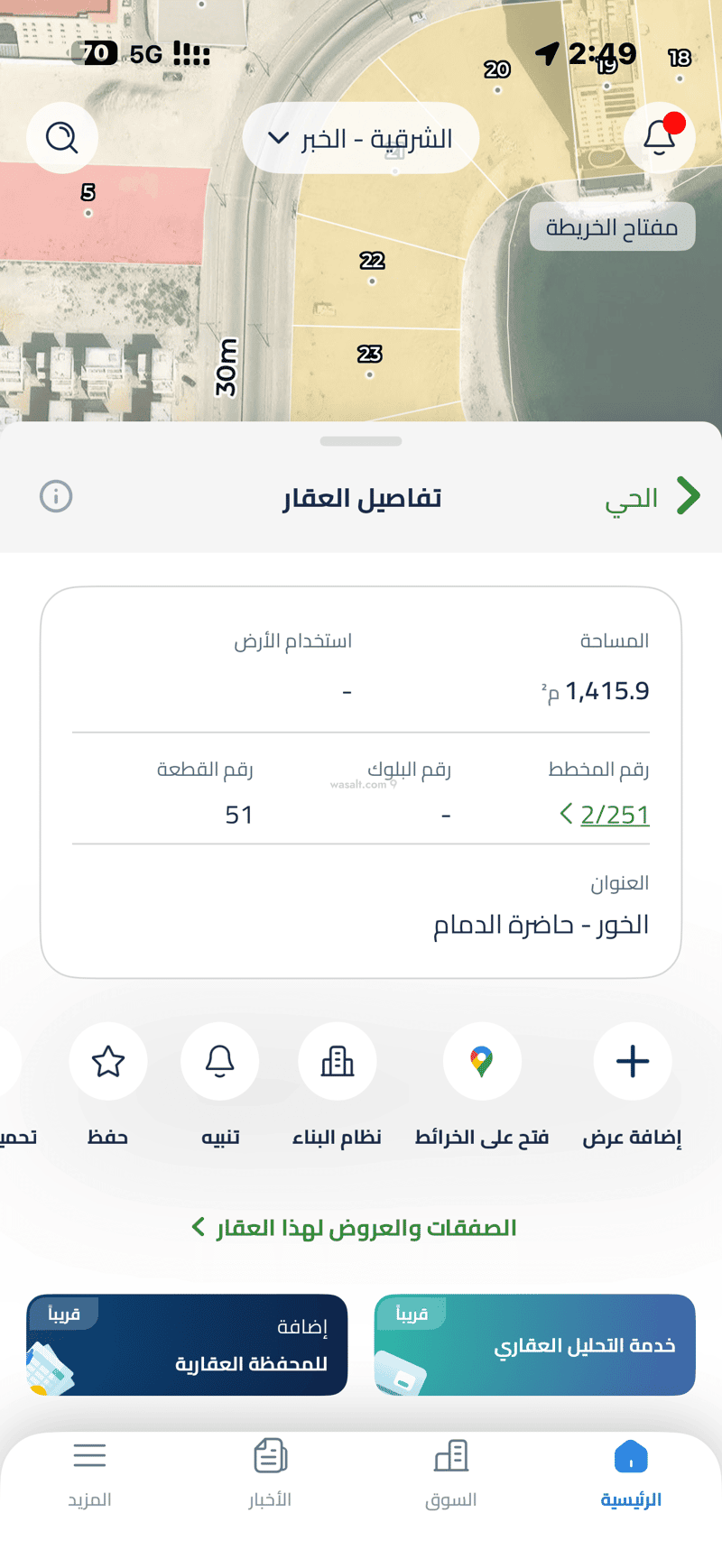Tap the plus icon for إضافة عرض

633,1061
